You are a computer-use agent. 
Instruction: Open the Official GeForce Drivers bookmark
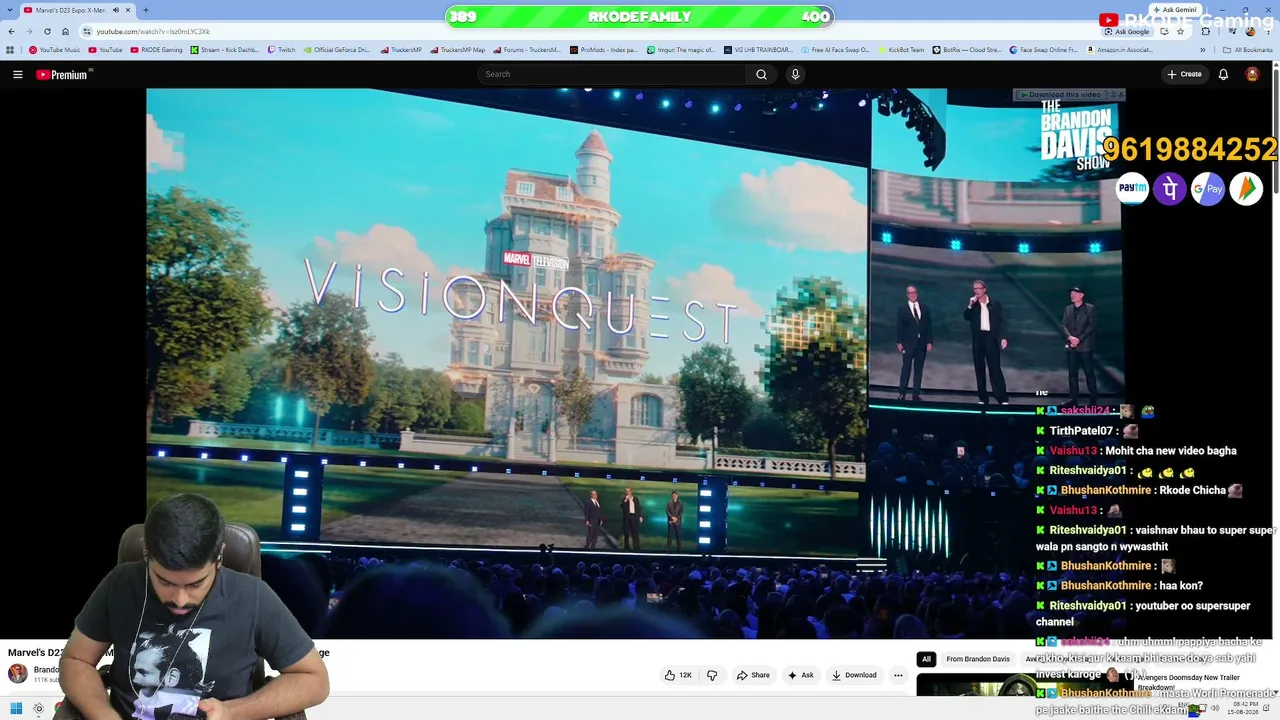click(337, 50)
